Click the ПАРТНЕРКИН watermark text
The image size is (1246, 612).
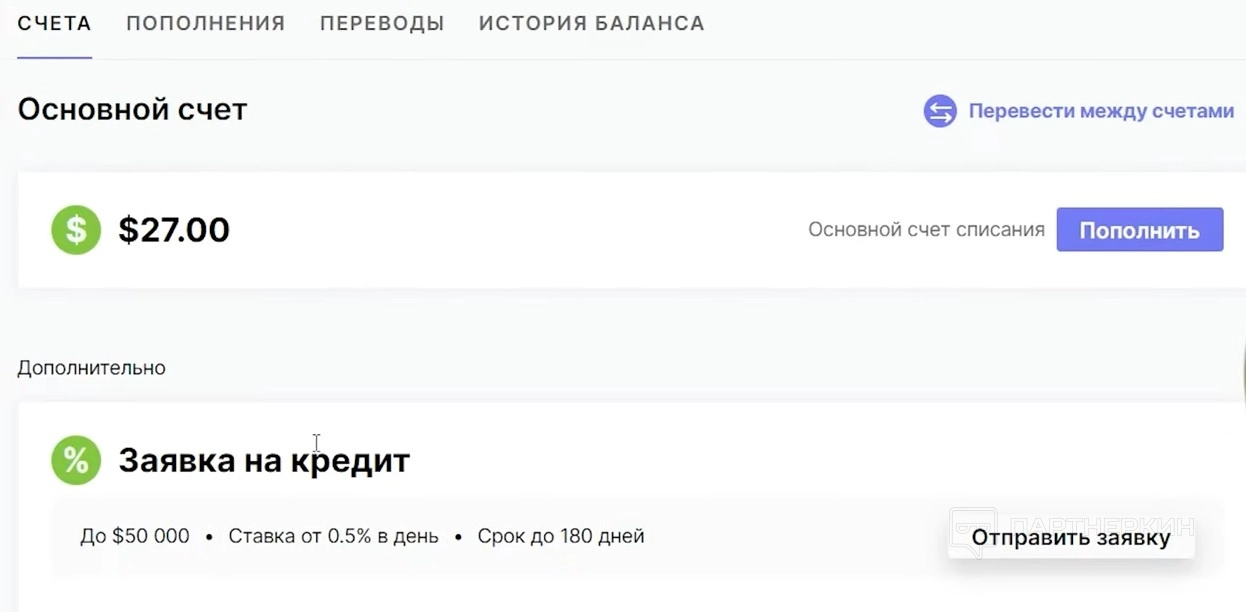1100,522
